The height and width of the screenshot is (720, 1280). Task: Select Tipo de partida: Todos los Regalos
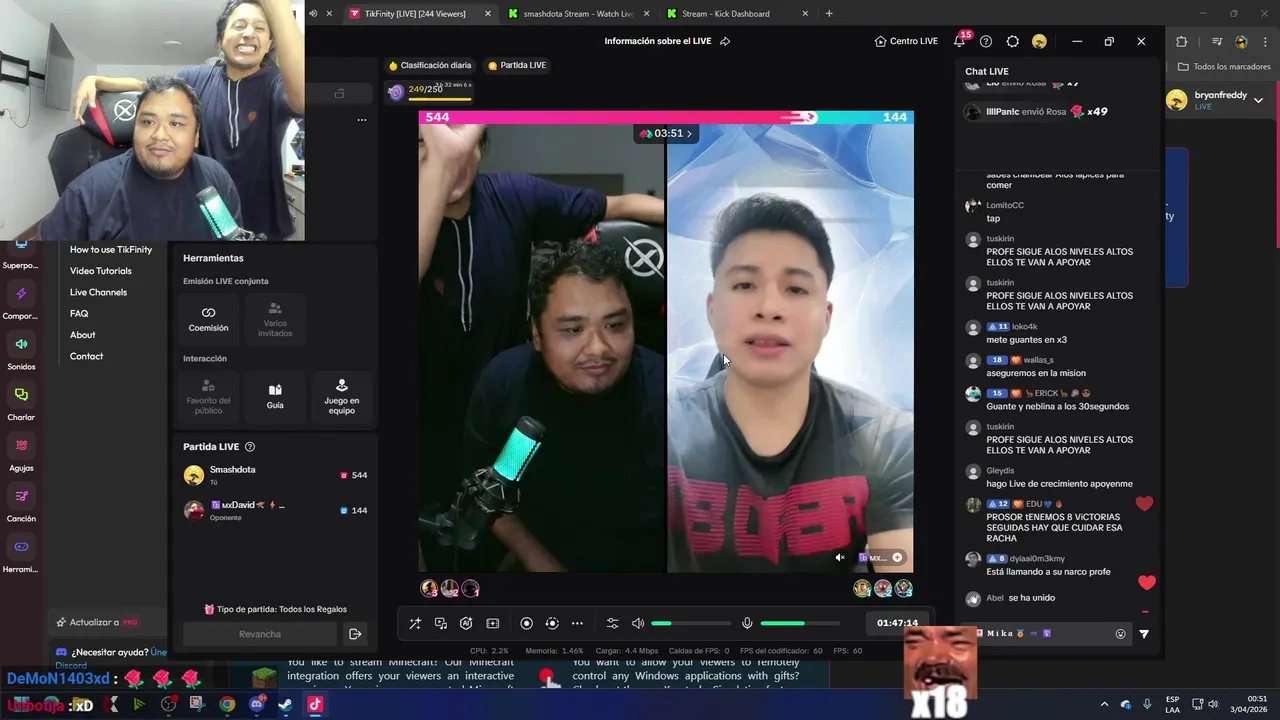click(x=275, y=609)
